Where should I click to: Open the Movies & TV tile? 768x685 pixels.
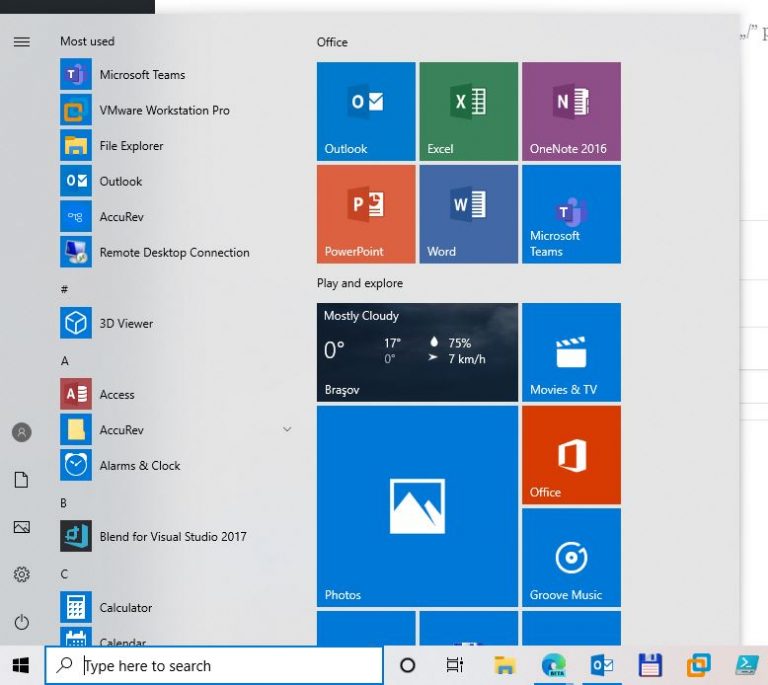572,352
